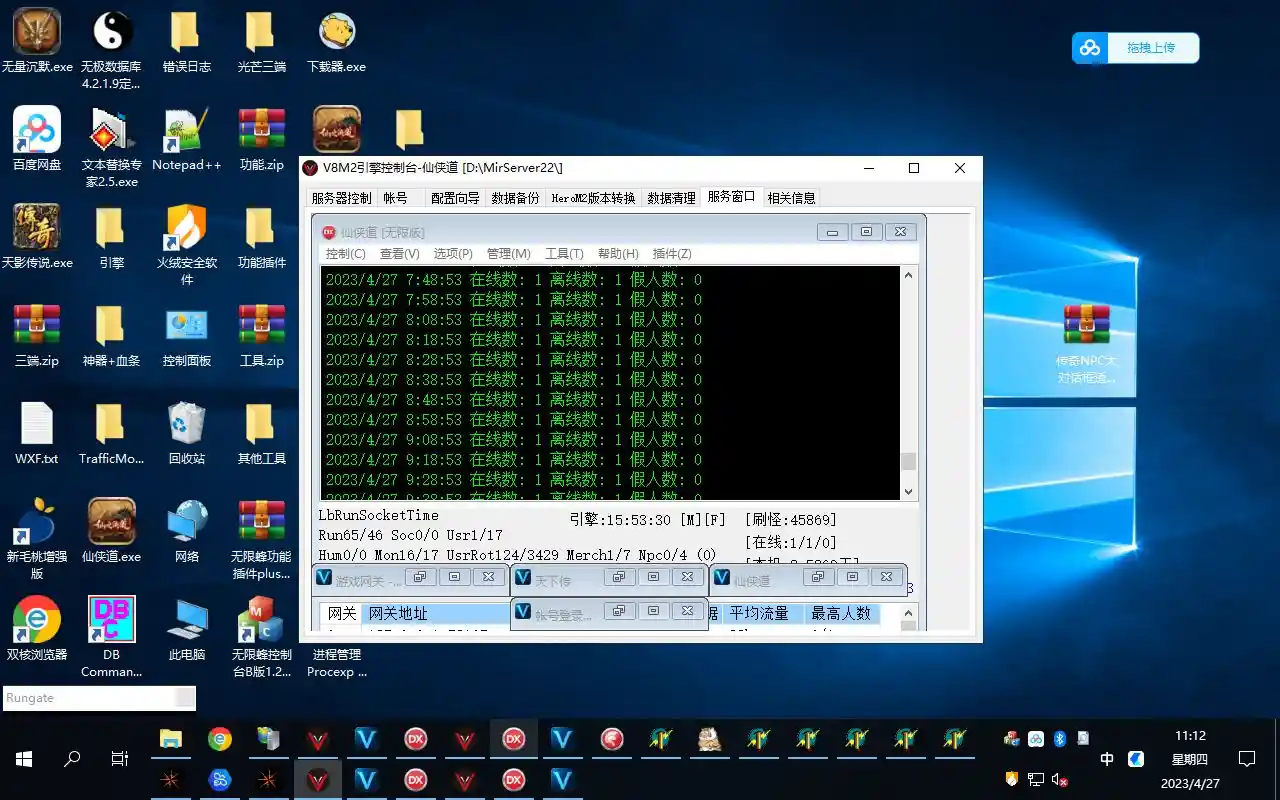Open the 控制(C) menu
Viewport: 1280px width, 800px height.
[x=346, y=254]
